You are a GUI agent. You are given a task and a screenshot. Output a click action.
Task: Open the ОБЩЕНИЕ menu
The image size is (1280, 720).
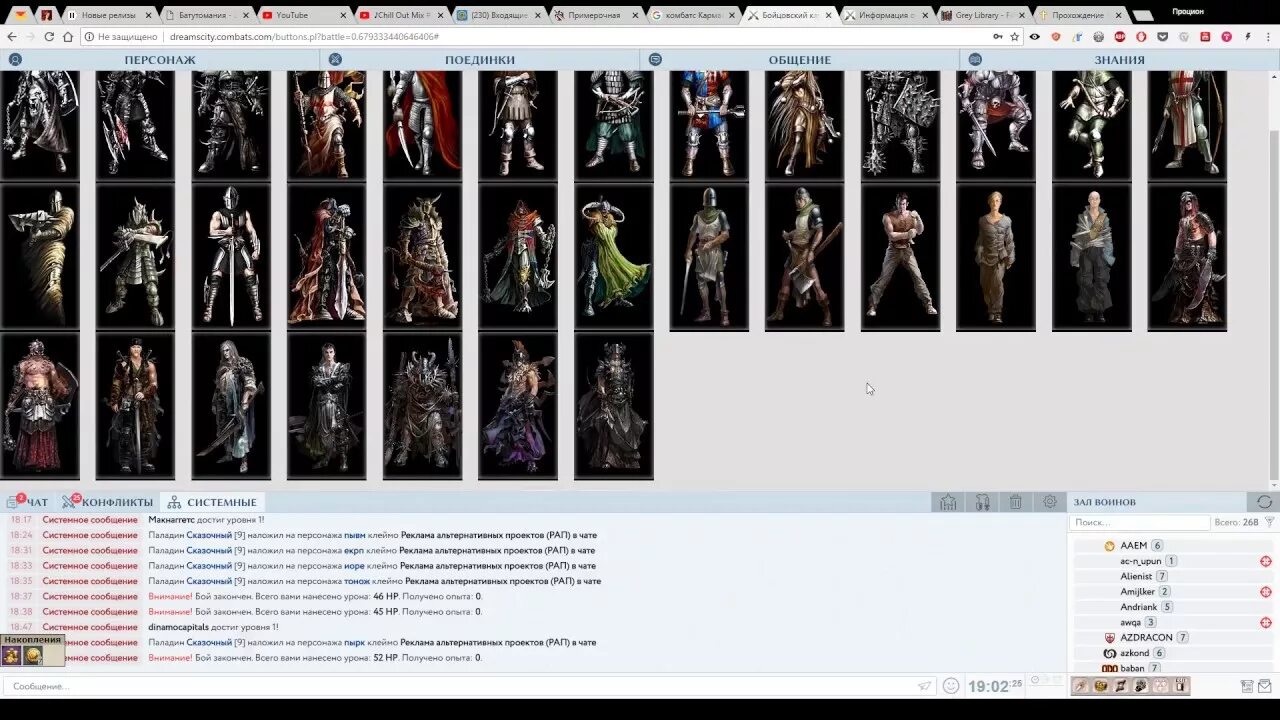point(800,60)
